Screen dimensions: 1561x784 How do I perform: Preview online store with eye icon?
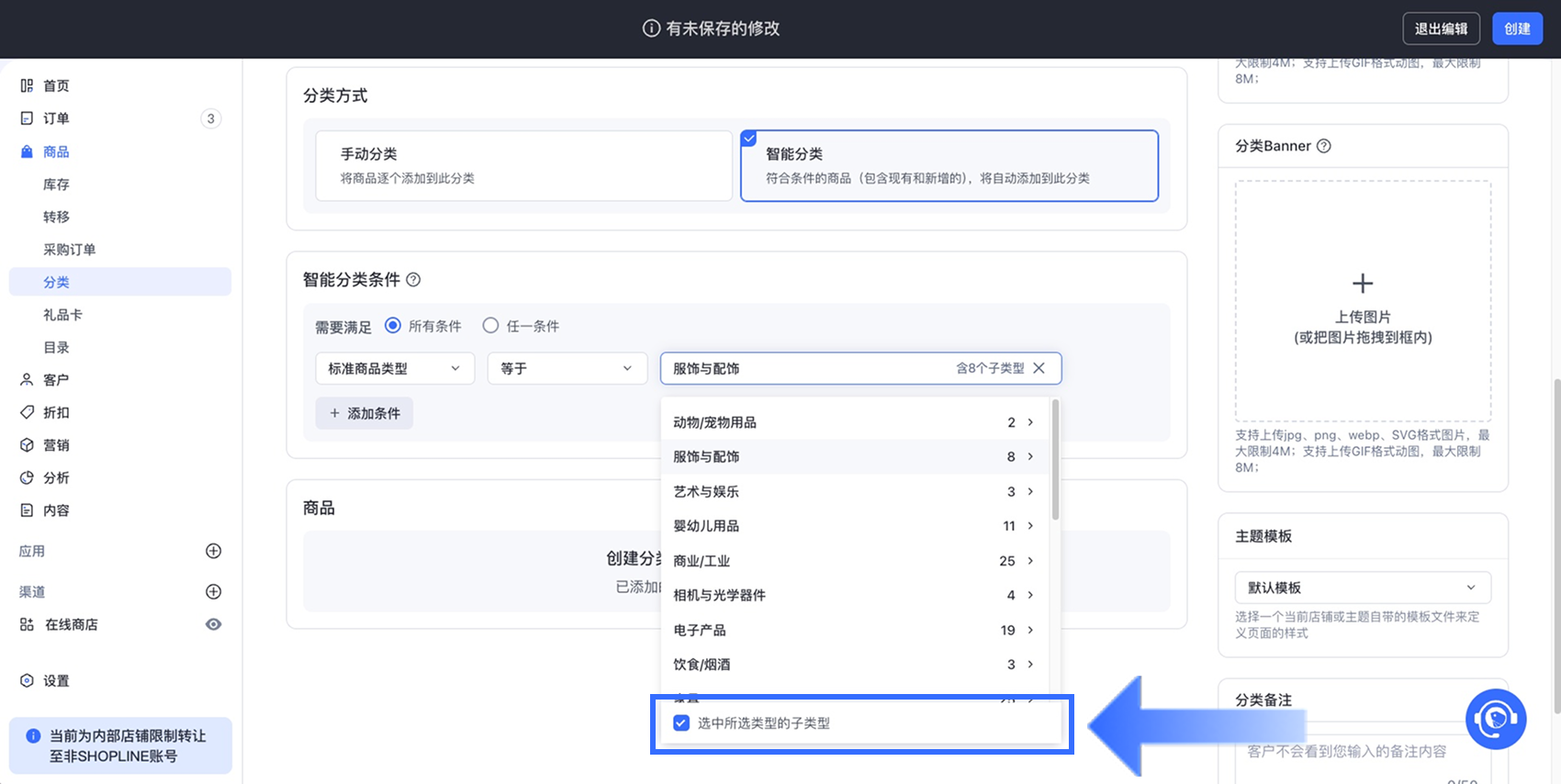[213, 624]
